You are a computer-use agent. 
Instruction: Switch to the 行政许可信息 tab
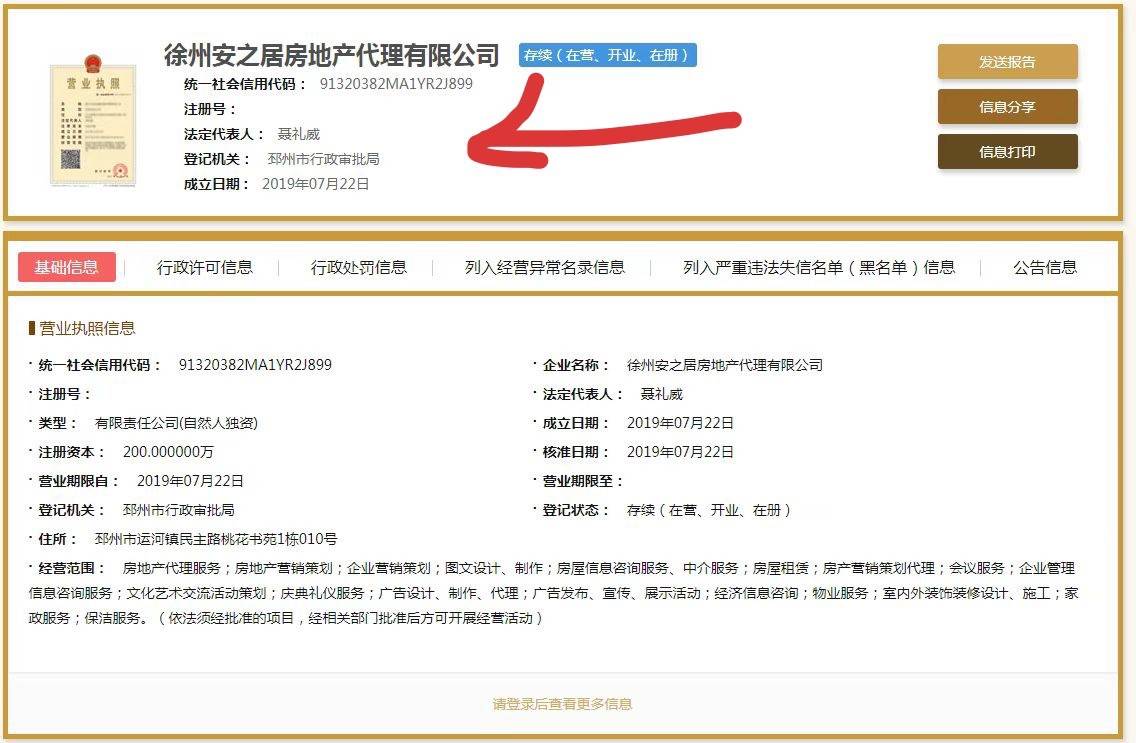[x=205, y=267]
